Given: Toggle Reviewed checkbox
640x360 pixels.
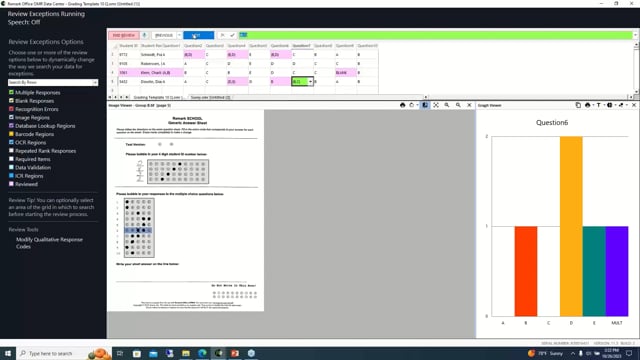Looking at the screenshot, I should 11,184.
